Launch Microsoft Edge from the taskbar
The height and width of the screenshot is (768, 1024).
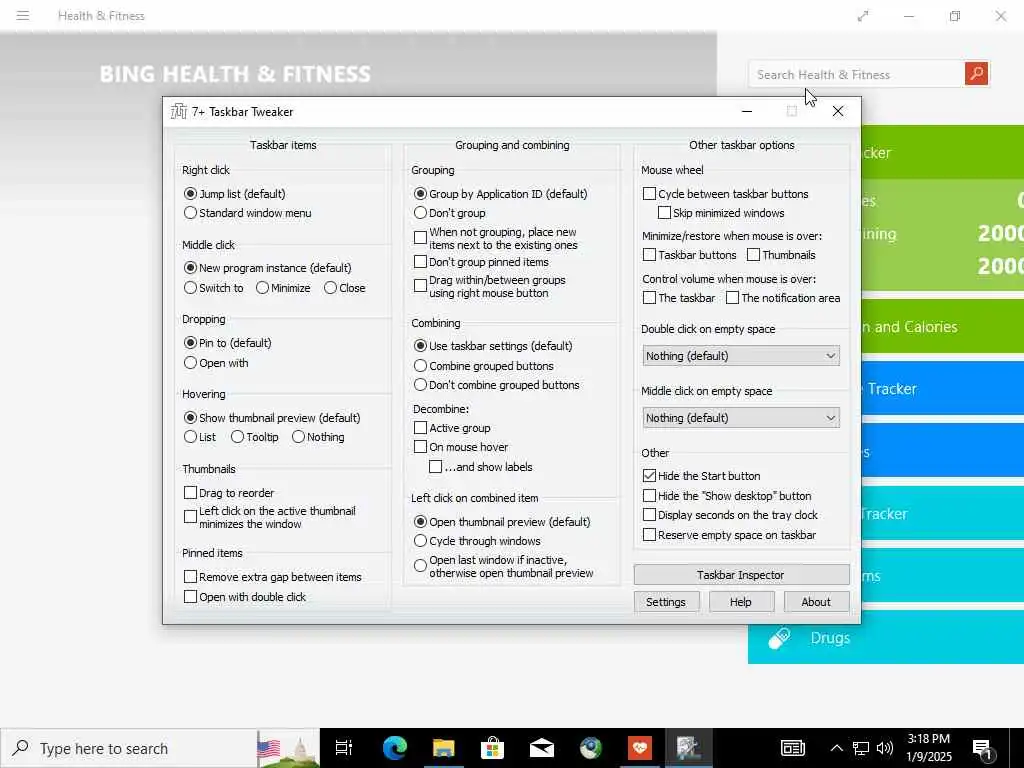394,748
